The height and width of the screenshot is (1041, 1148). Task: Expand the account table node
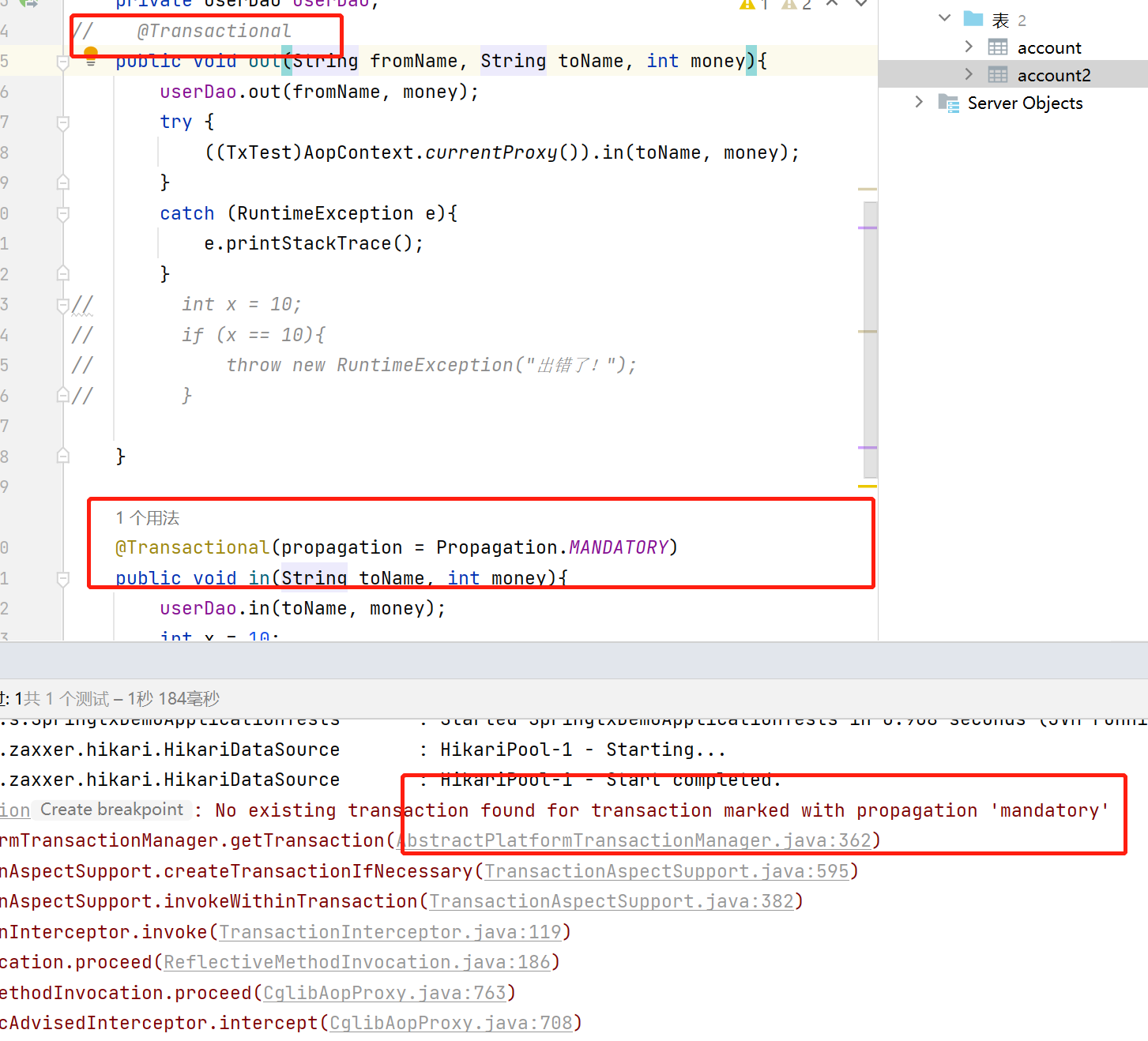[x=969, y=47]
